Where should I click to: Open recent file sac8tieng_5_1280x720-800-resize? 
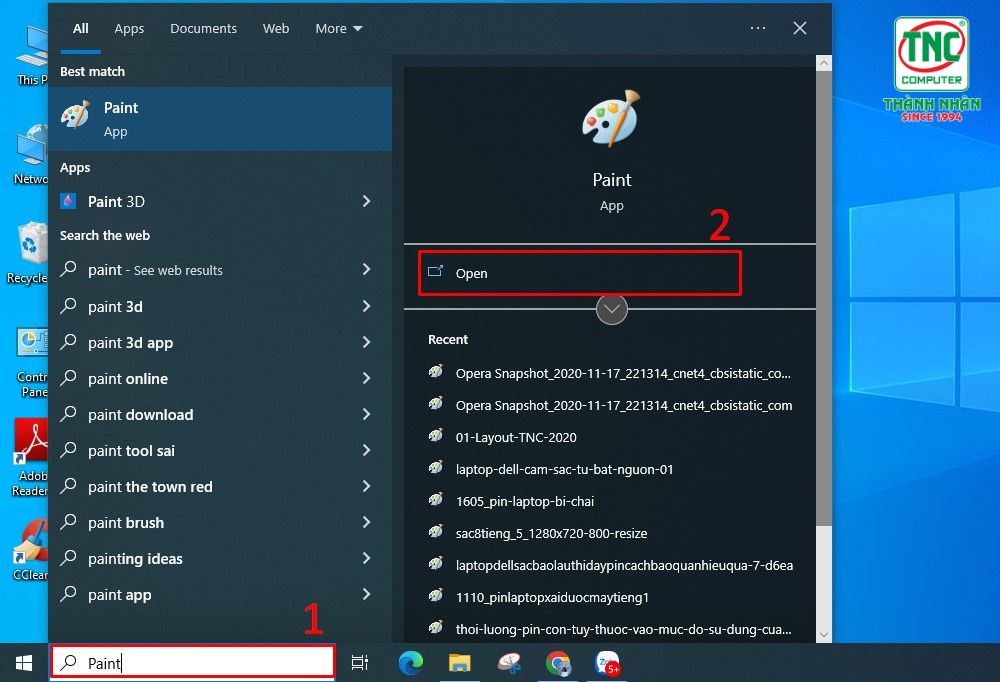(x=551, y=533)
